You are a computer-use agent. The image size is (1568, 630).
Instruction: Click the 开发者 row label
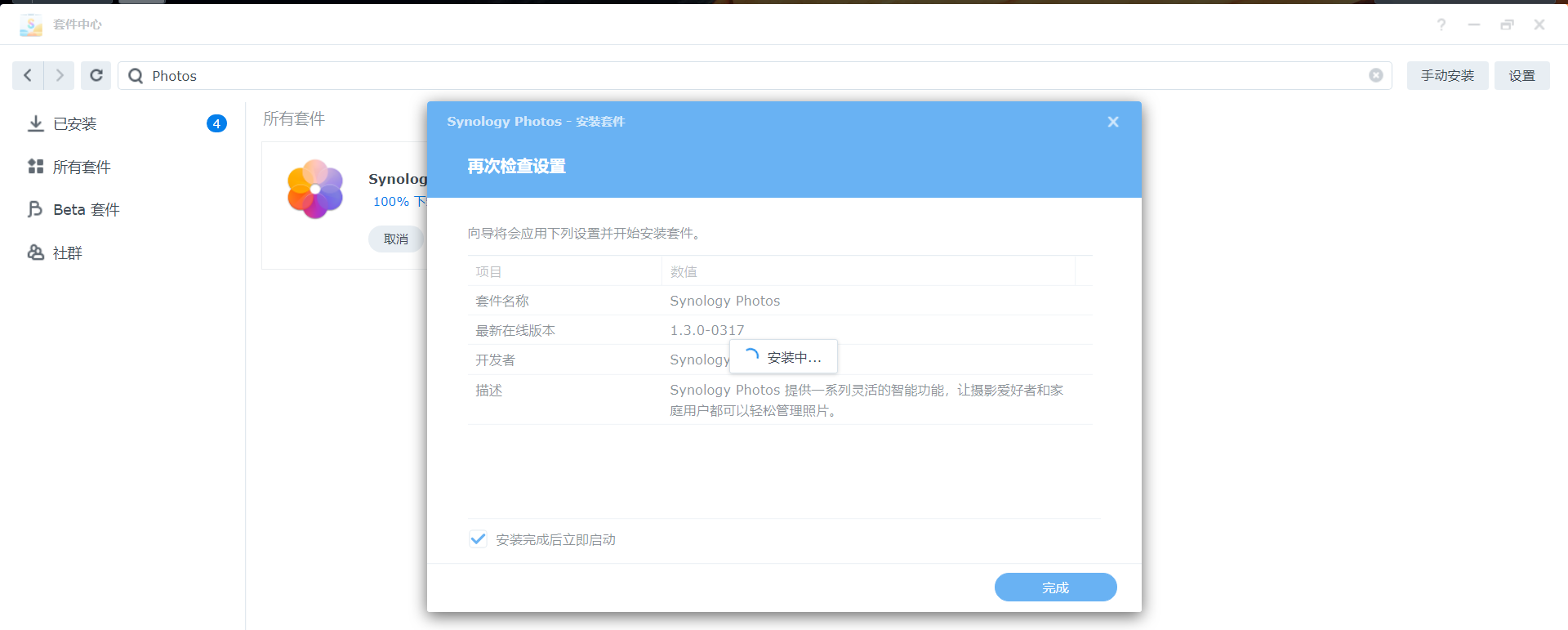click(495, 360)
